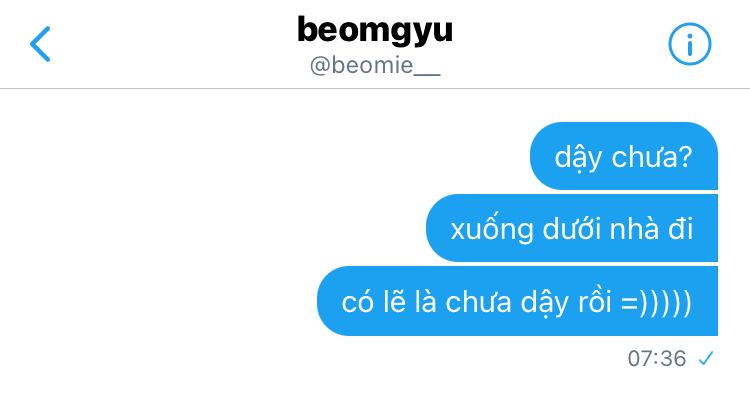
Task: Tap the blue sent checkmark next to 07:36
Action: point(706,358)
